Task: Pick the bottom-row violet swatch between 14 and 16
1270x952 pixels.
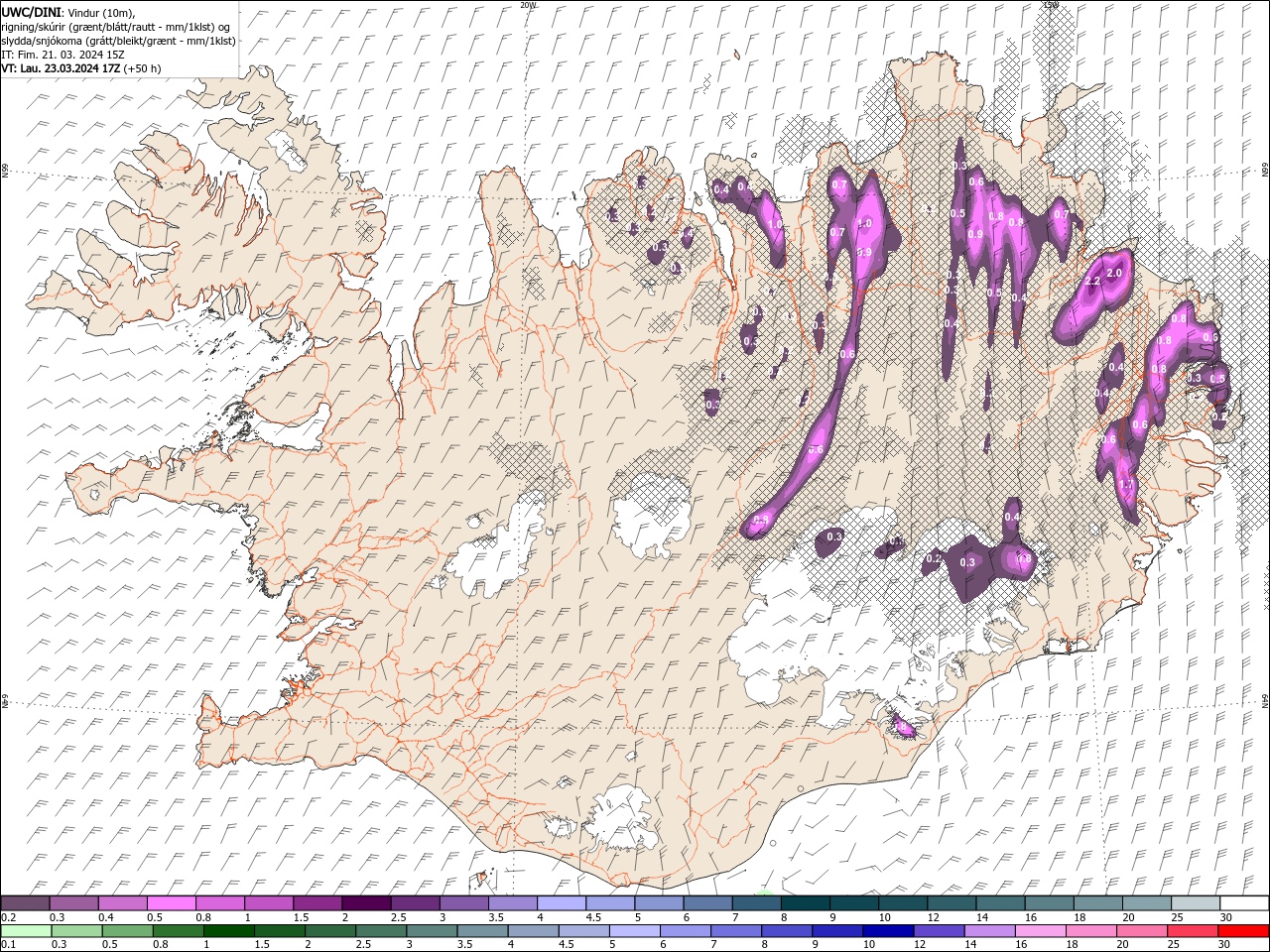Action: point(989,931)
